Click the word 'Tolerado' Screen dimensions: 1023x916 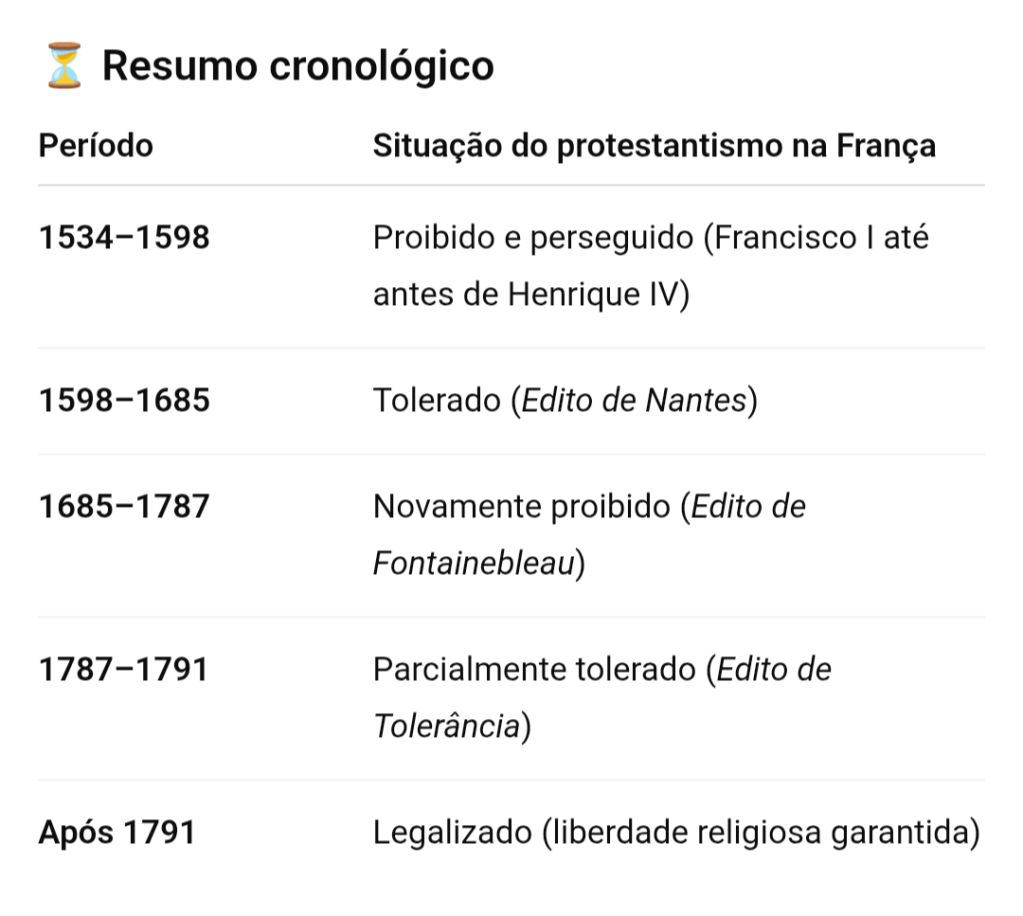(x=436, y=400)
